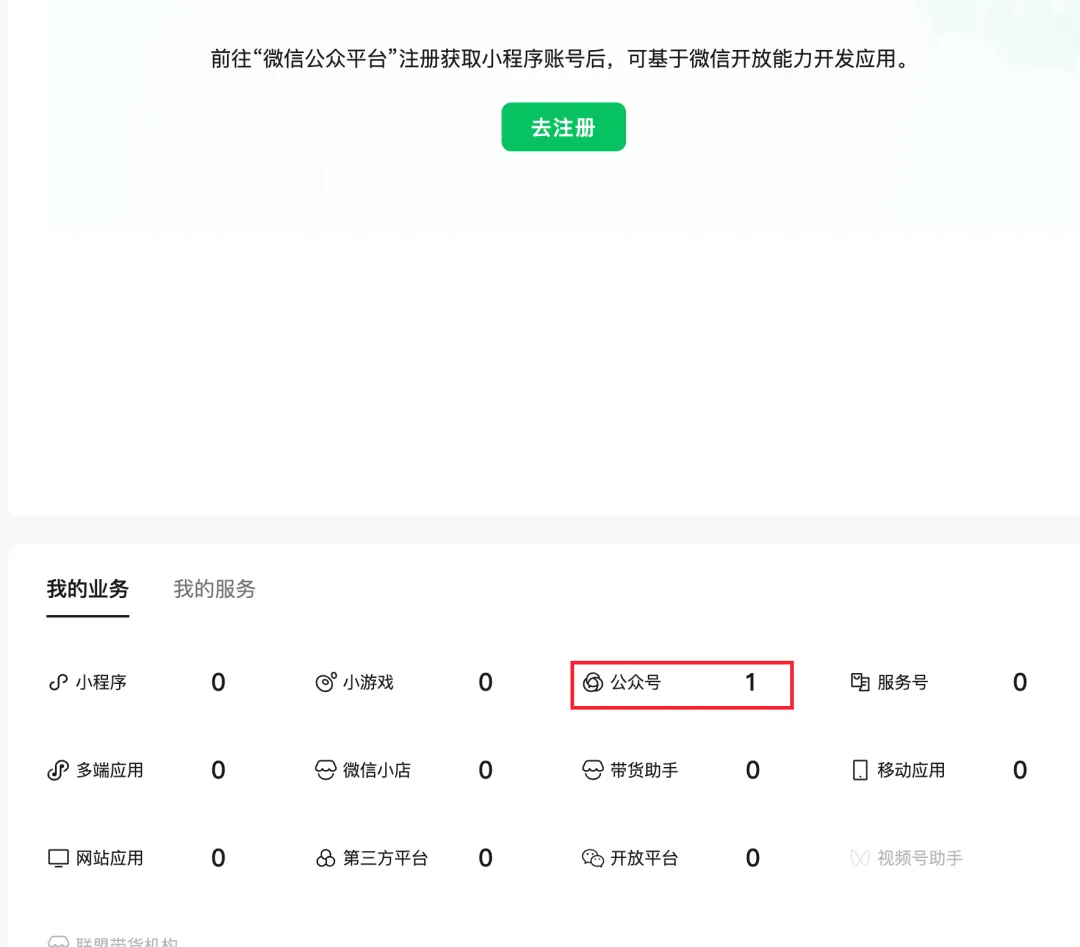The image size is (1080, 947).
Task: Click the 网站应用 monitor icon
Action: tap(59, 858)
